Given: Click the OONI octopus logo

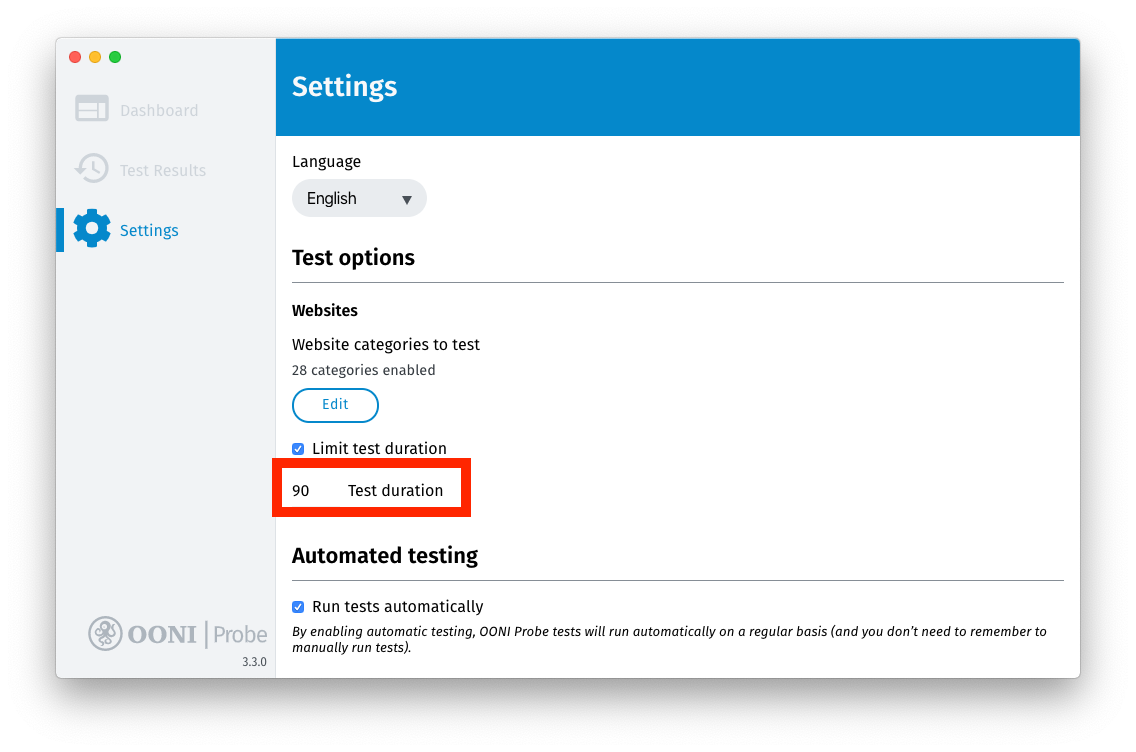Looking at the screenshot, I should 104,633.
